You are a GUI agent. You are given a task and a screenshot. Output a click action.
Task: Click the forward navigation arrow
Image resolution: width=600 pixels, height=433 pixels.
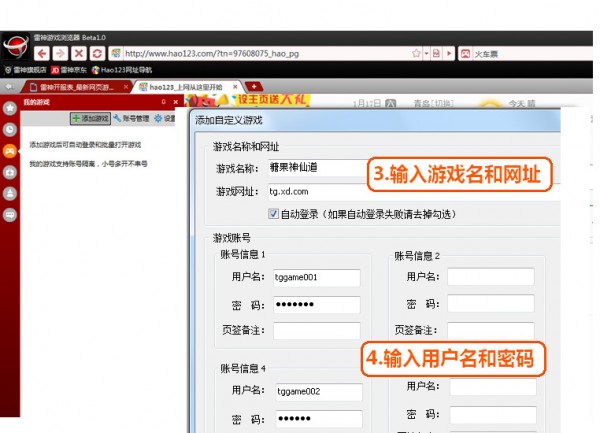pos(61,52)
